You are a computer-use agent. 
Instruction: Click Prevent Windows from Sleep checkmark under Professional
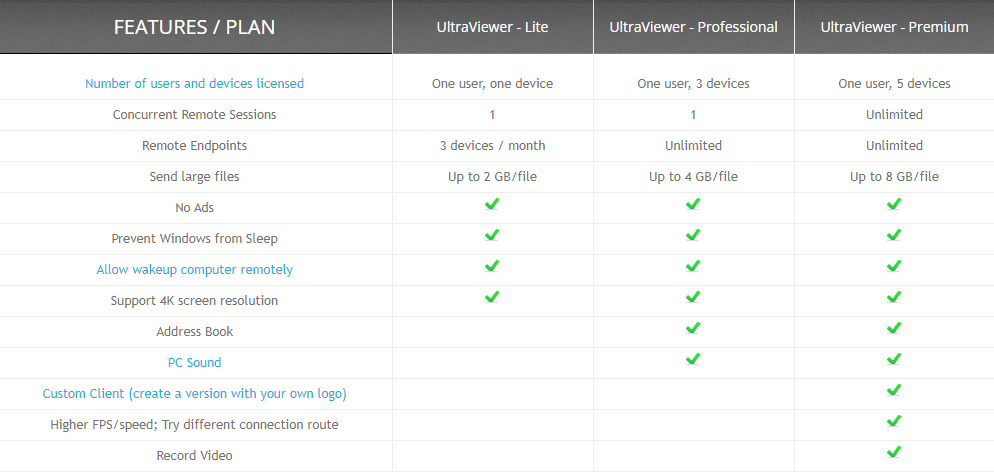point(693,236)
